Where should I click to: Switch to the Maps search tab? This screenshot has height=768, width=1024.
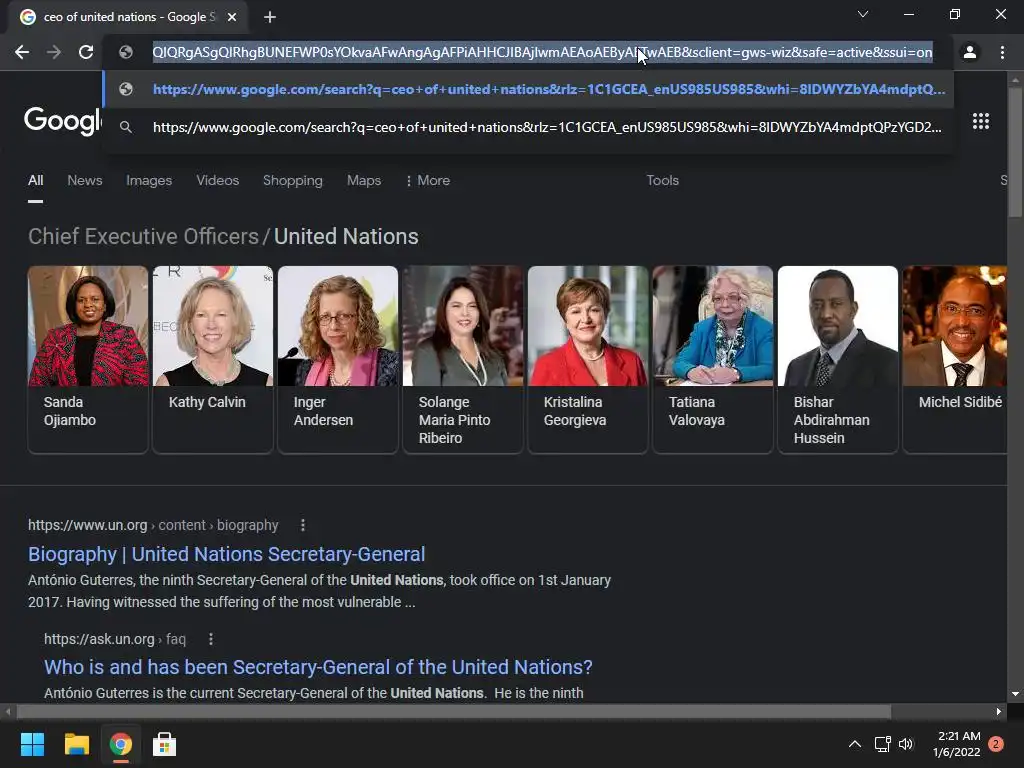(364, 180)
